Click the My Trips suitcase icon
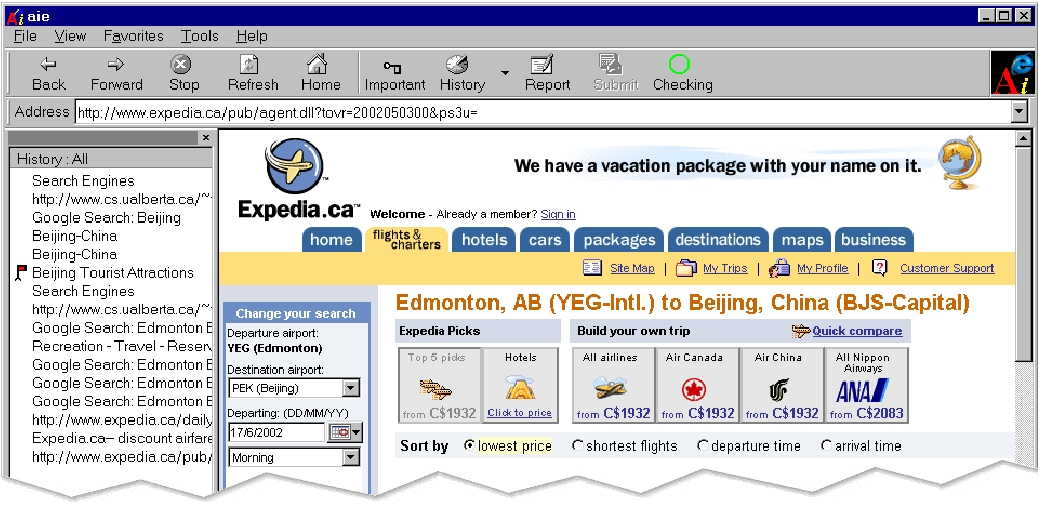 click(x=686, y=268)
